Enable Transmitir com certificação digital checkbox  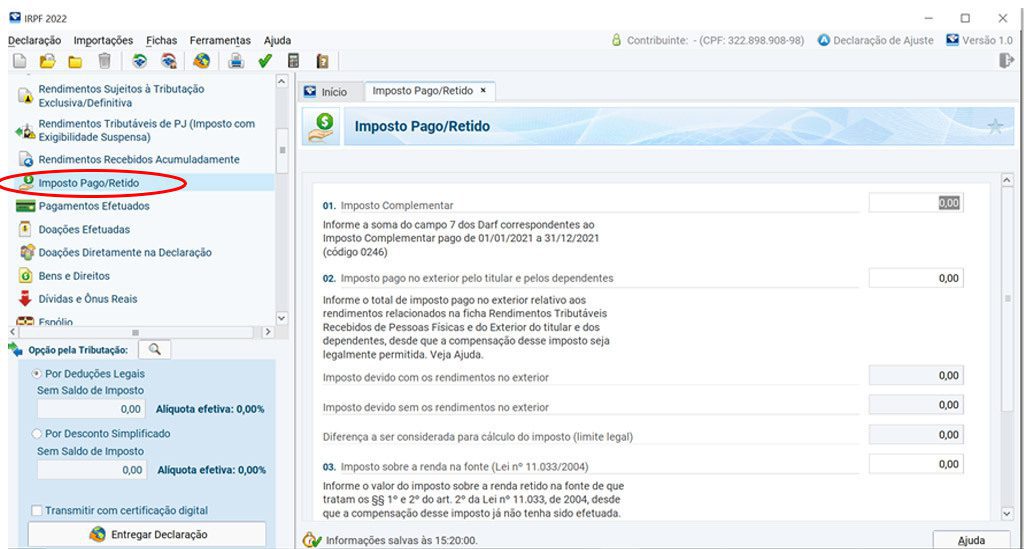pyautogui.click(x=37, y=510)
